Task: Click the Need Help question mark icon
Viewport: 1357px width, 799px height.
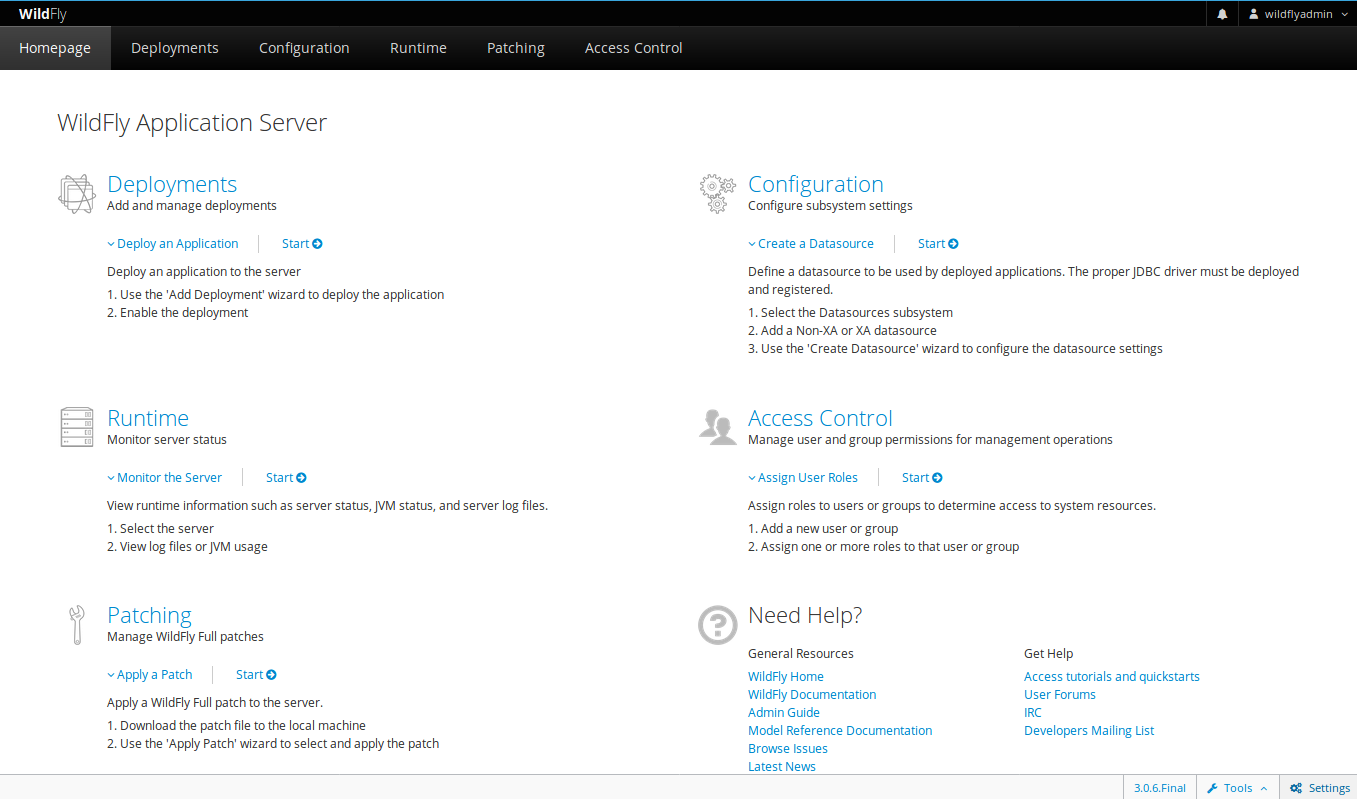Action: [717, 625]
